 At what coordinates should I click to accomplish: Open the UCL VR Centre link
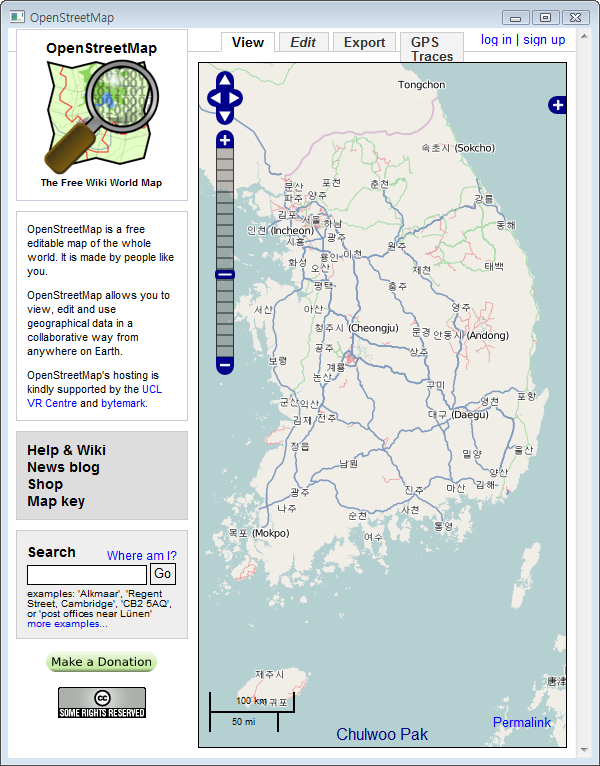point(94,396)
